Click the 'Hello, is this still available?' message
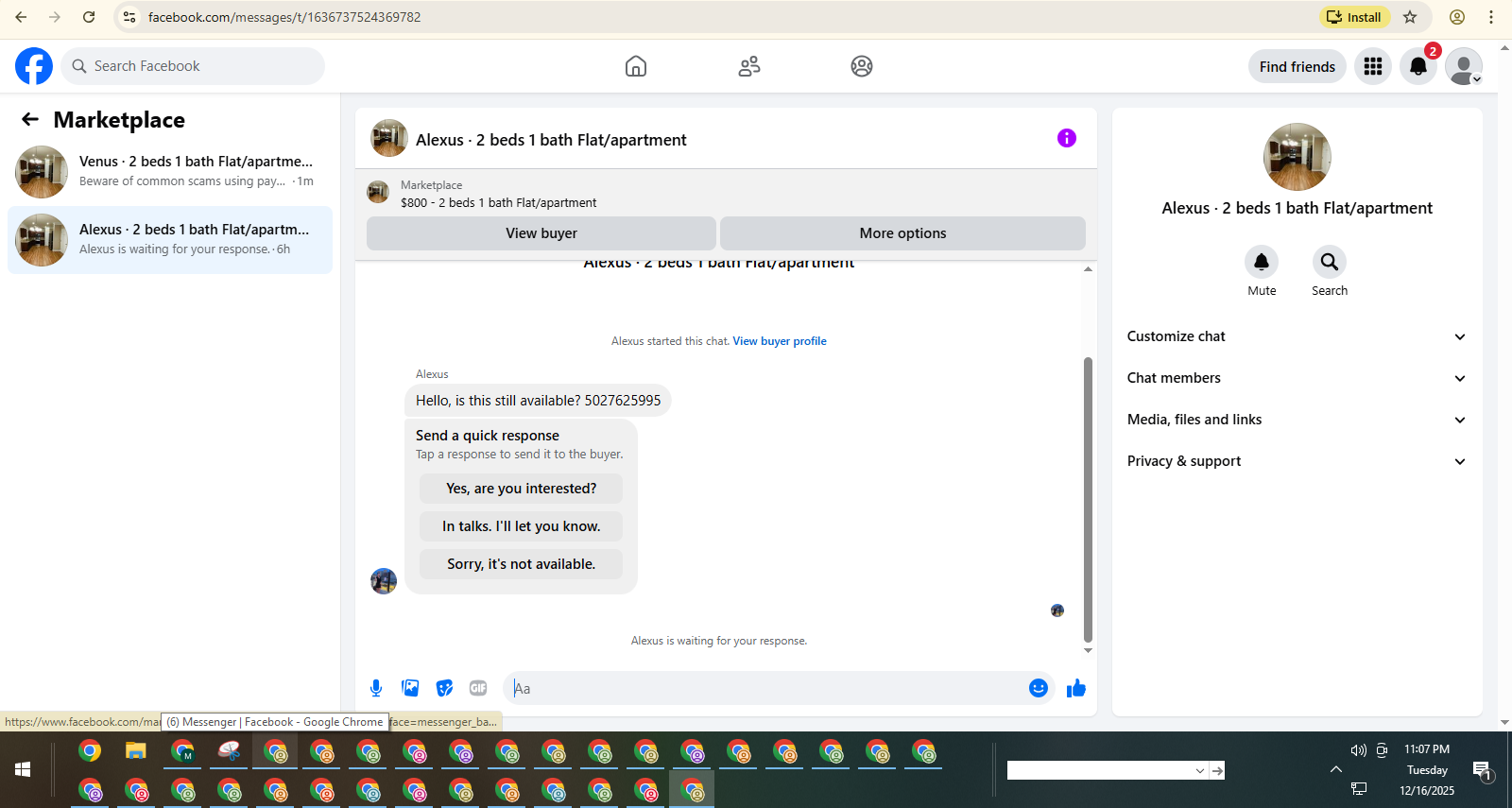 coord(539,401)
